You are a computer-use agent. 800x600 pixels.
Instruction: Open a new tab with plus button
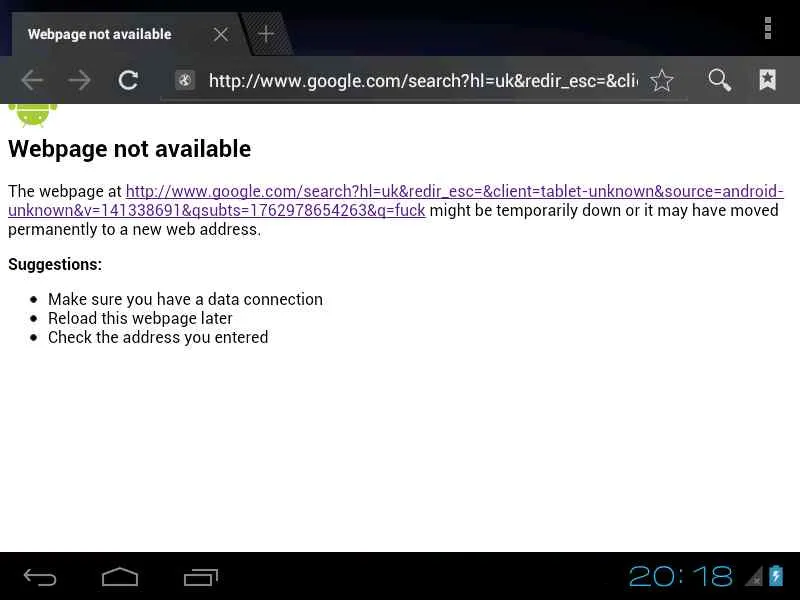pyautogui.click(x=266, y=34)
